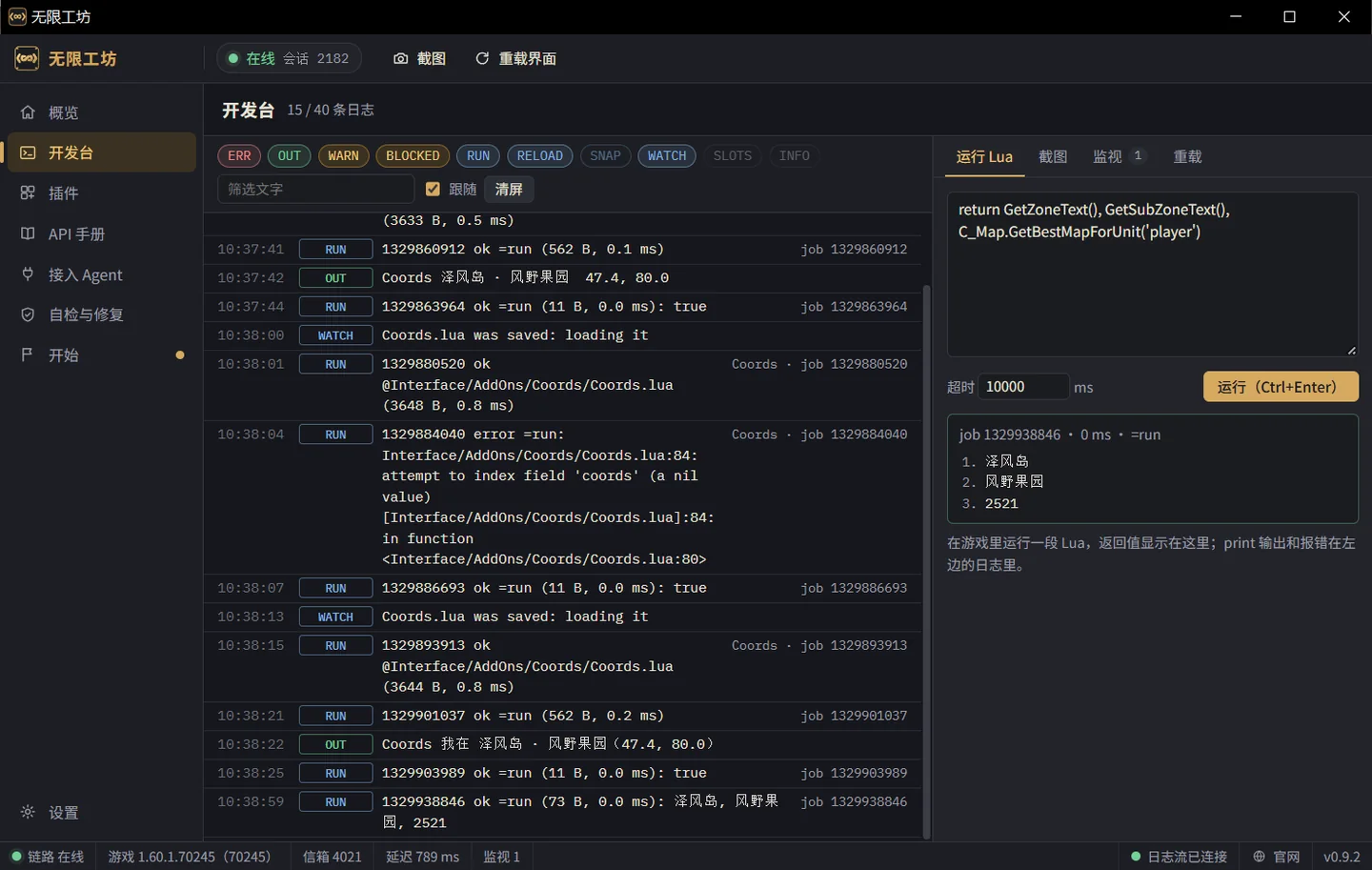This screenshot has height=870, width=1372.
Task: Select the 开发台 console icon in sidebar
Action: point(28,152)
